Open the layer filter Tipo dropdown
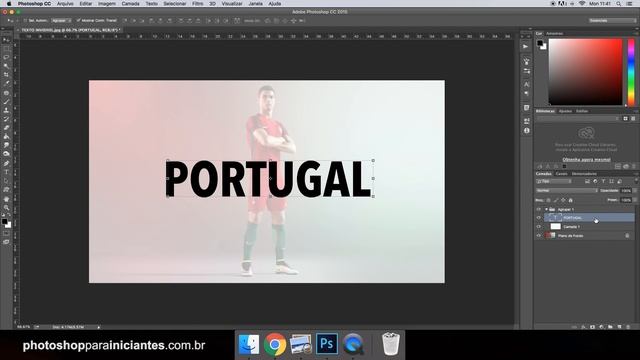This screenshot has width=640, height=360. pyautogui.click(x=554, y=181)
